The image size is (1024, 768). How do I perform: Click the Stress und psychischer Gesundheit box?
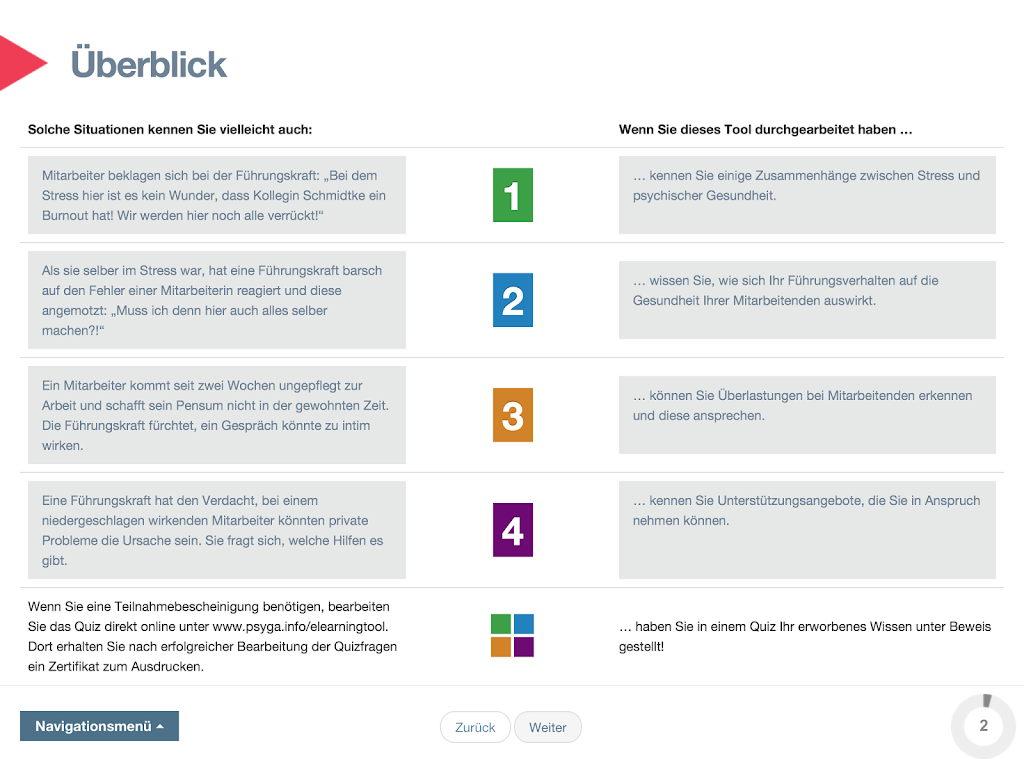point(807,195)
